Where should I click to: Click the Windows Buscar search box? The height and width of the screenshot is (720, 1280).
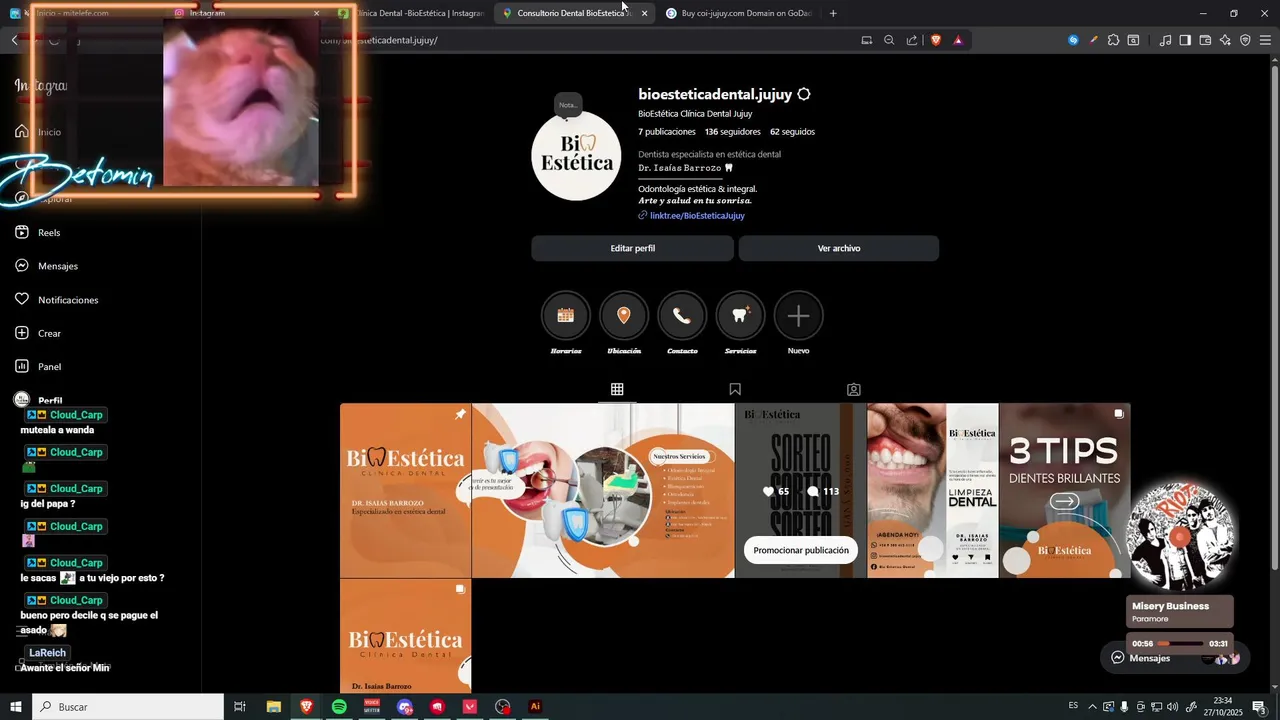click(x=128, y=706)
